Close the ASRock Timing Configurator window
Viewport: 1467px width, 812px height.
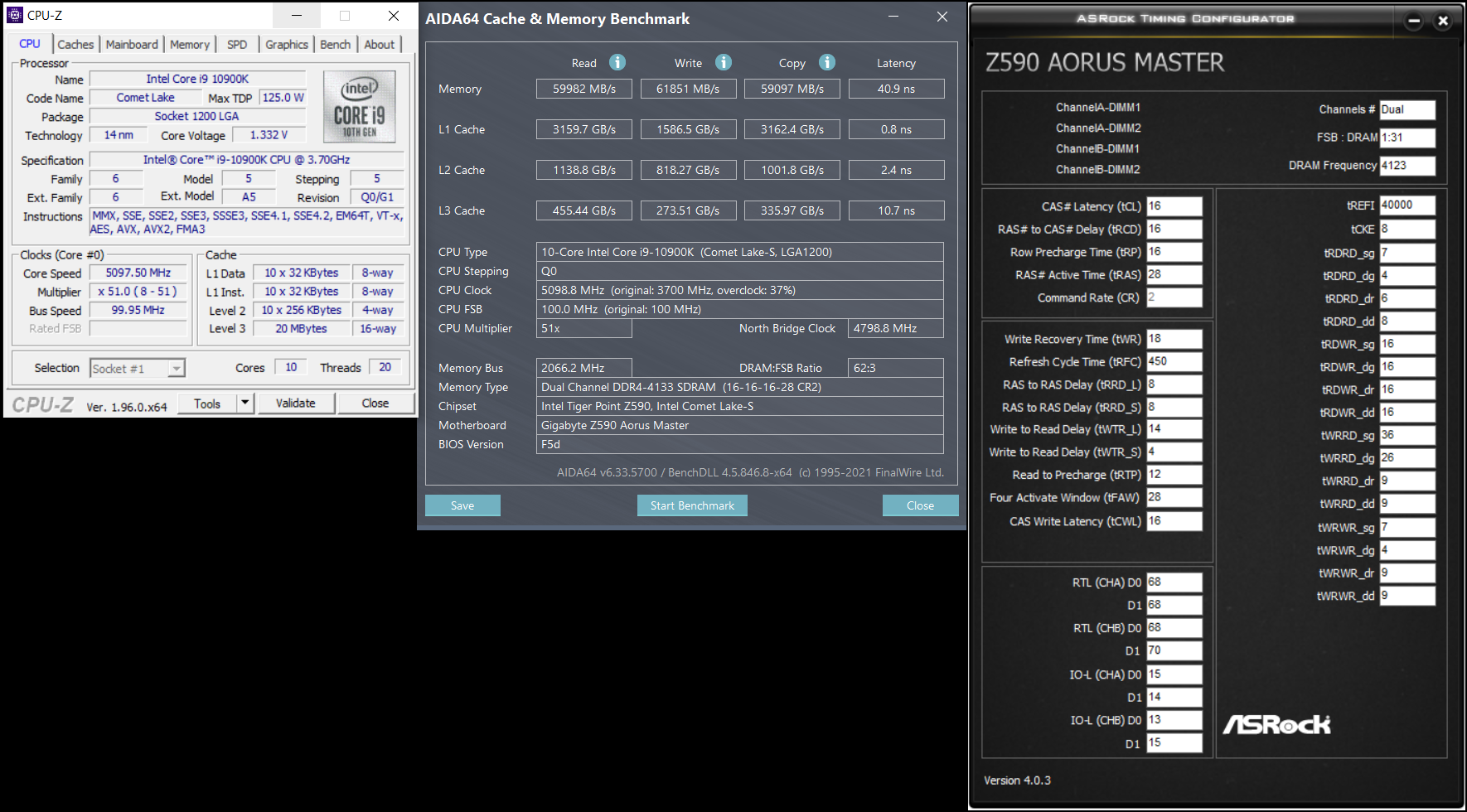coord(1443,21)
